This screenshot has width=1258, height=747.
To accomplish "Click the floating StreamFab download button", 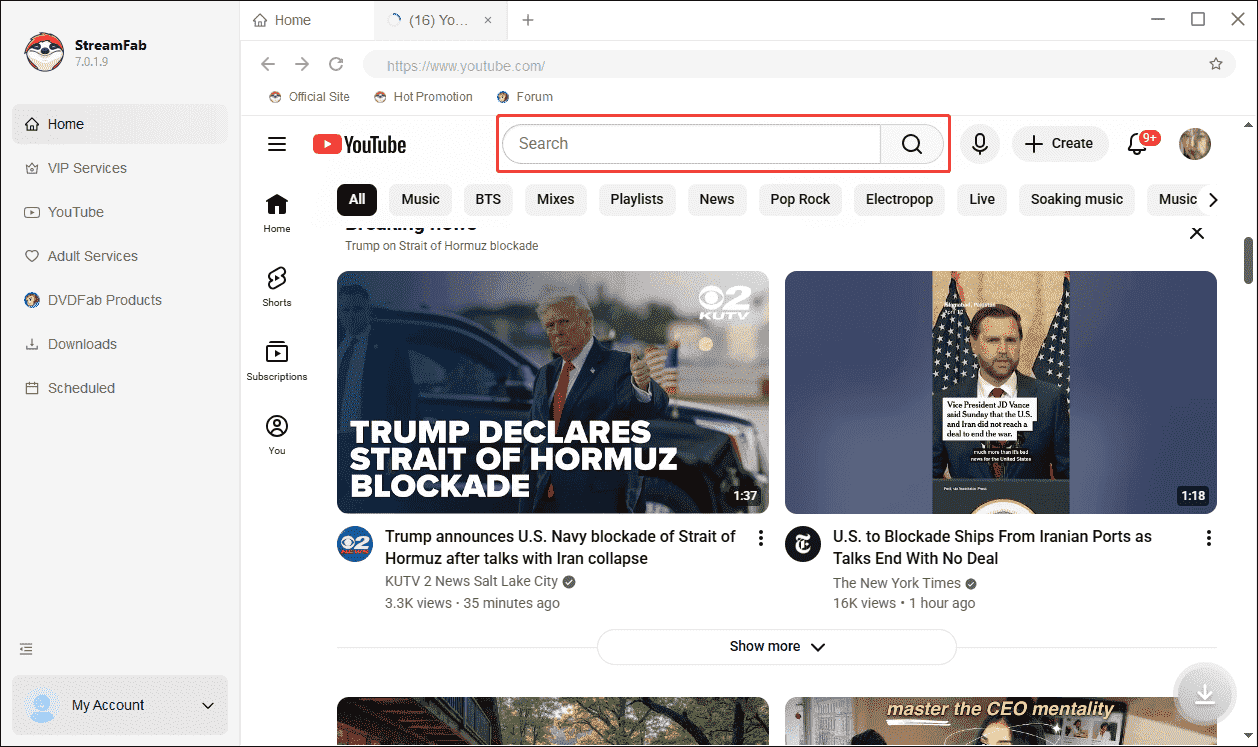I will [1204, 694].
